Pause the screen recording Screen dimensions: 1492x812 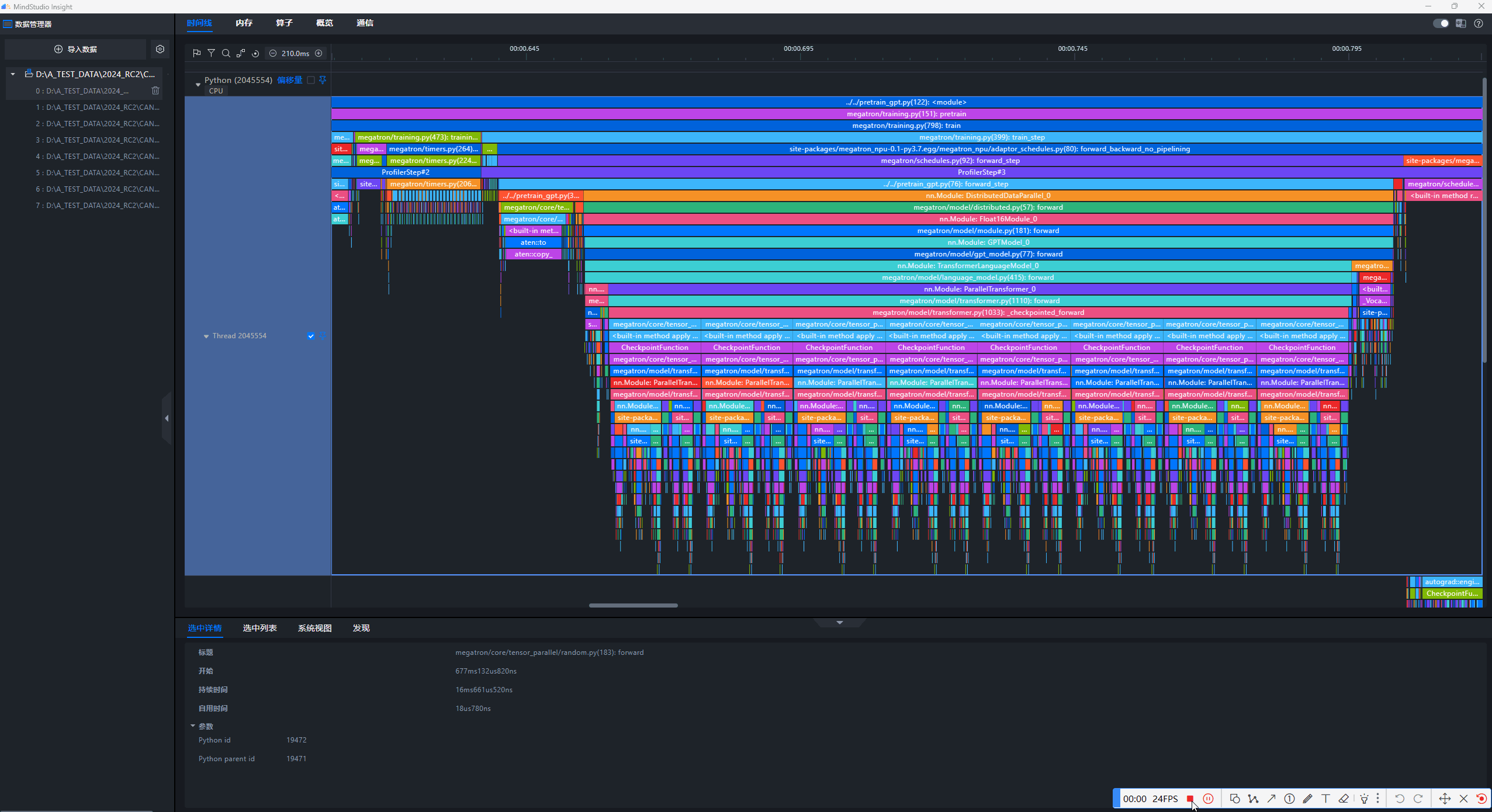tap(1209, 799)
